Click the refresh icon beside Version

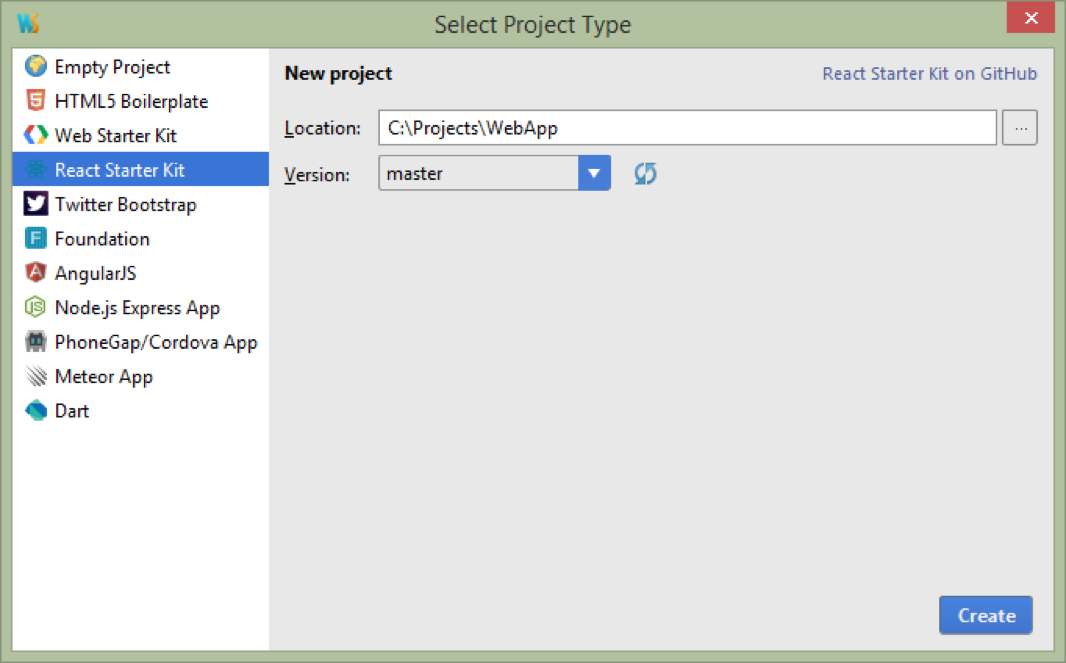pyautogui.click(x=645, y=173)
